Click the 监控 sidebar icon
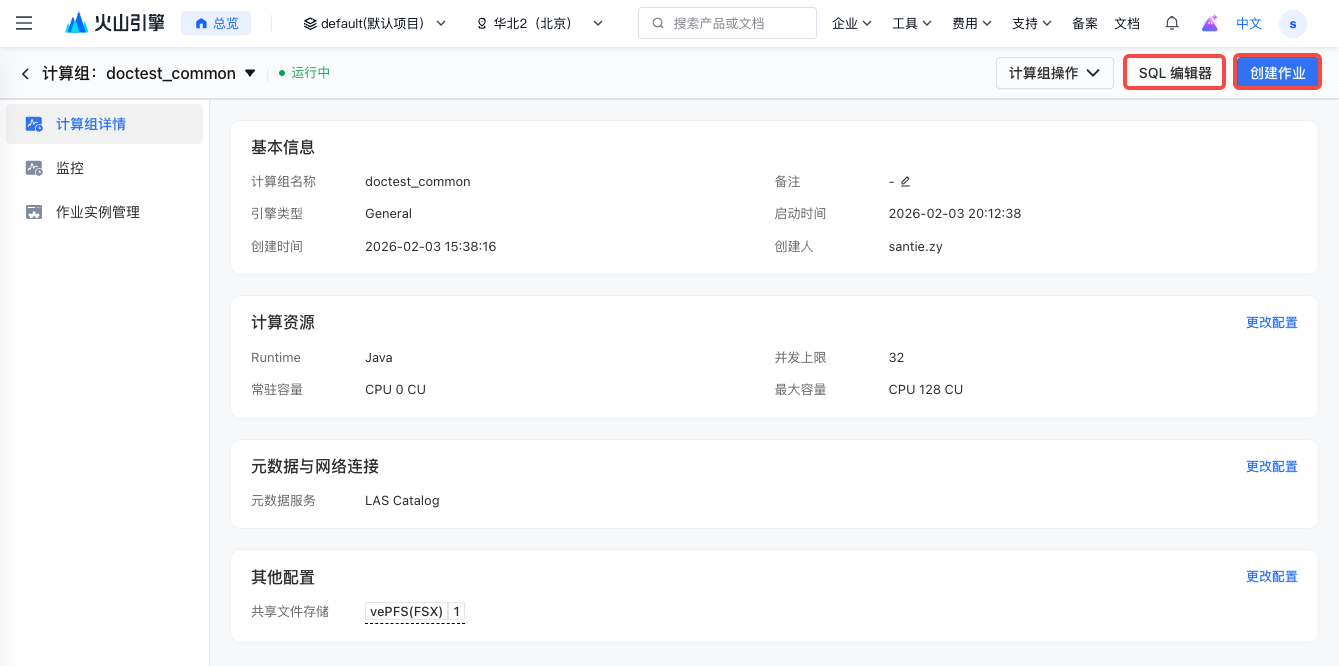This screenshot has width=1339, height=666. (x=34, y=168)
